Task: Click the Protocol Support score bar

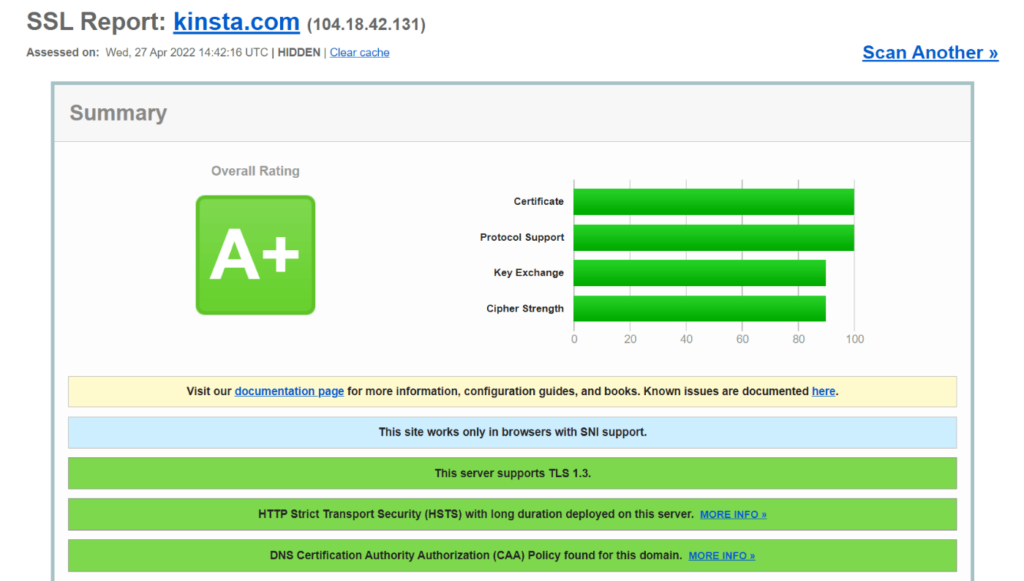Action: pos(713,238)
